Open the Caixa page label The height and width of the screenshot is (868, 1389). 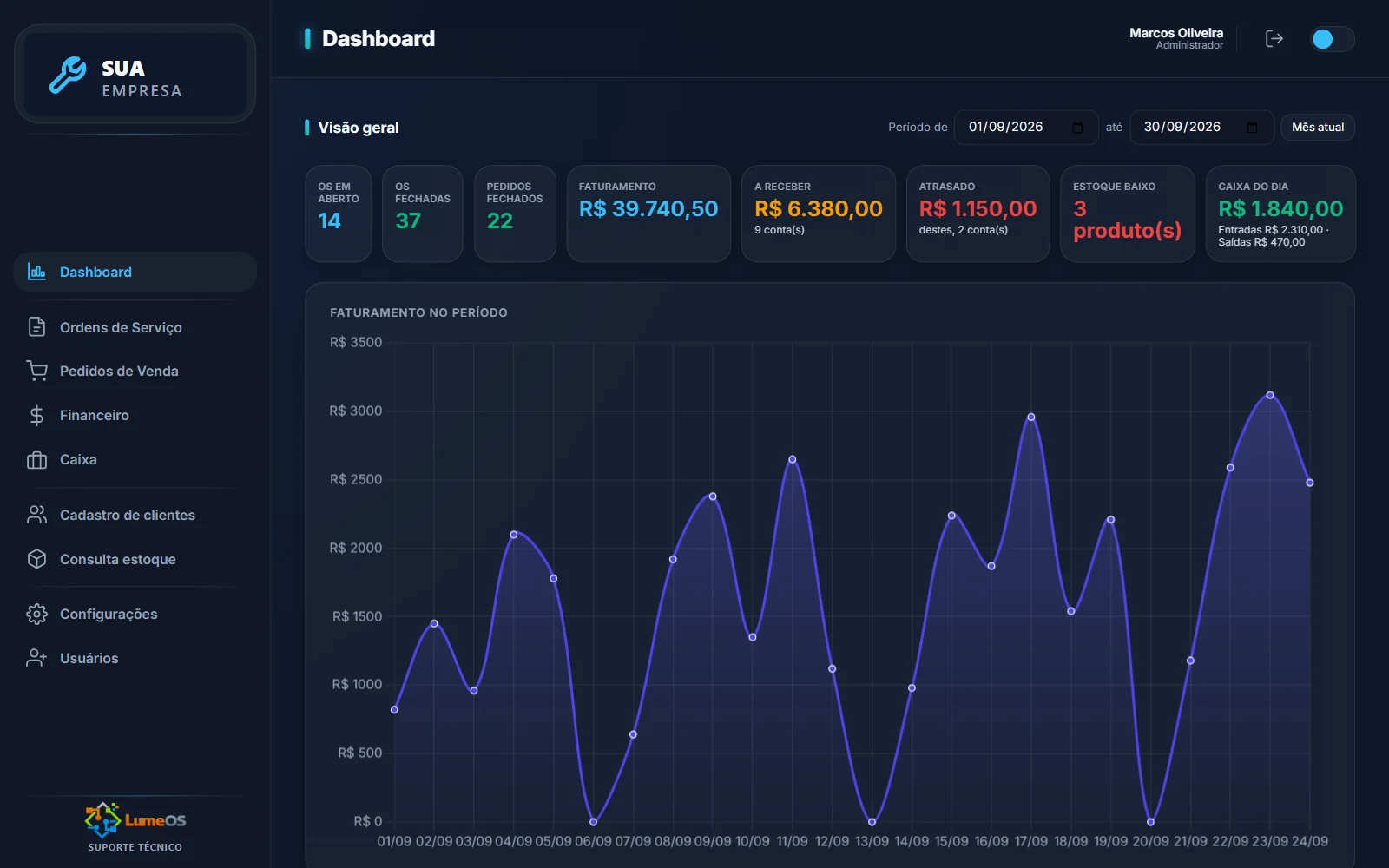pos(78,459)
